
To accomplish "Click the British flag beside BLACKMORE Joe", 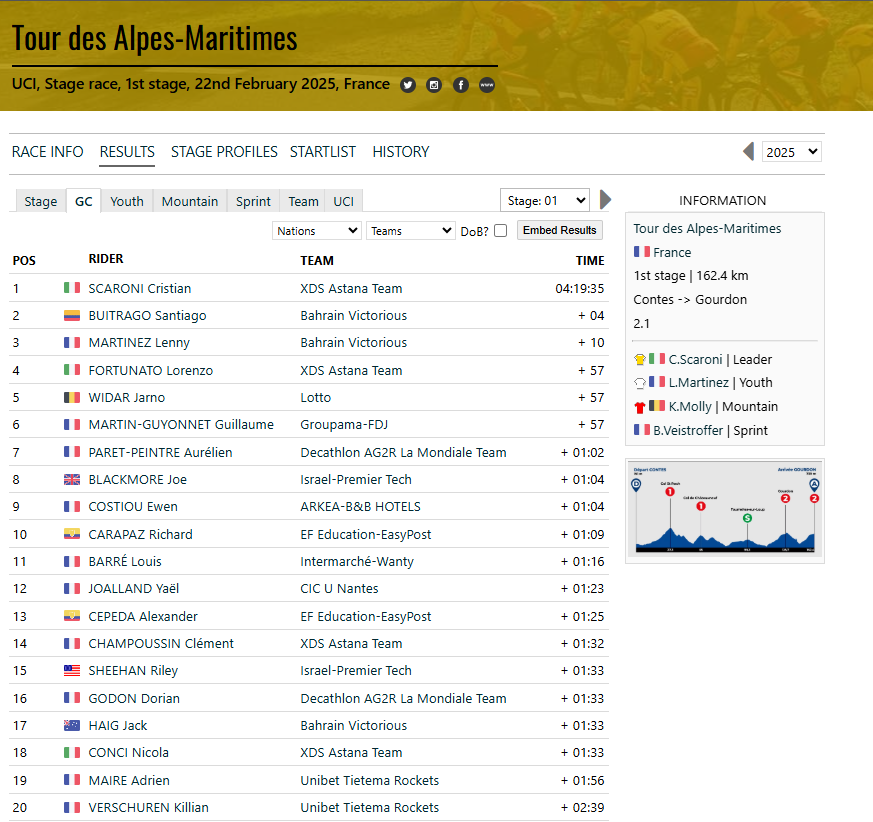I will coord(72,480).
